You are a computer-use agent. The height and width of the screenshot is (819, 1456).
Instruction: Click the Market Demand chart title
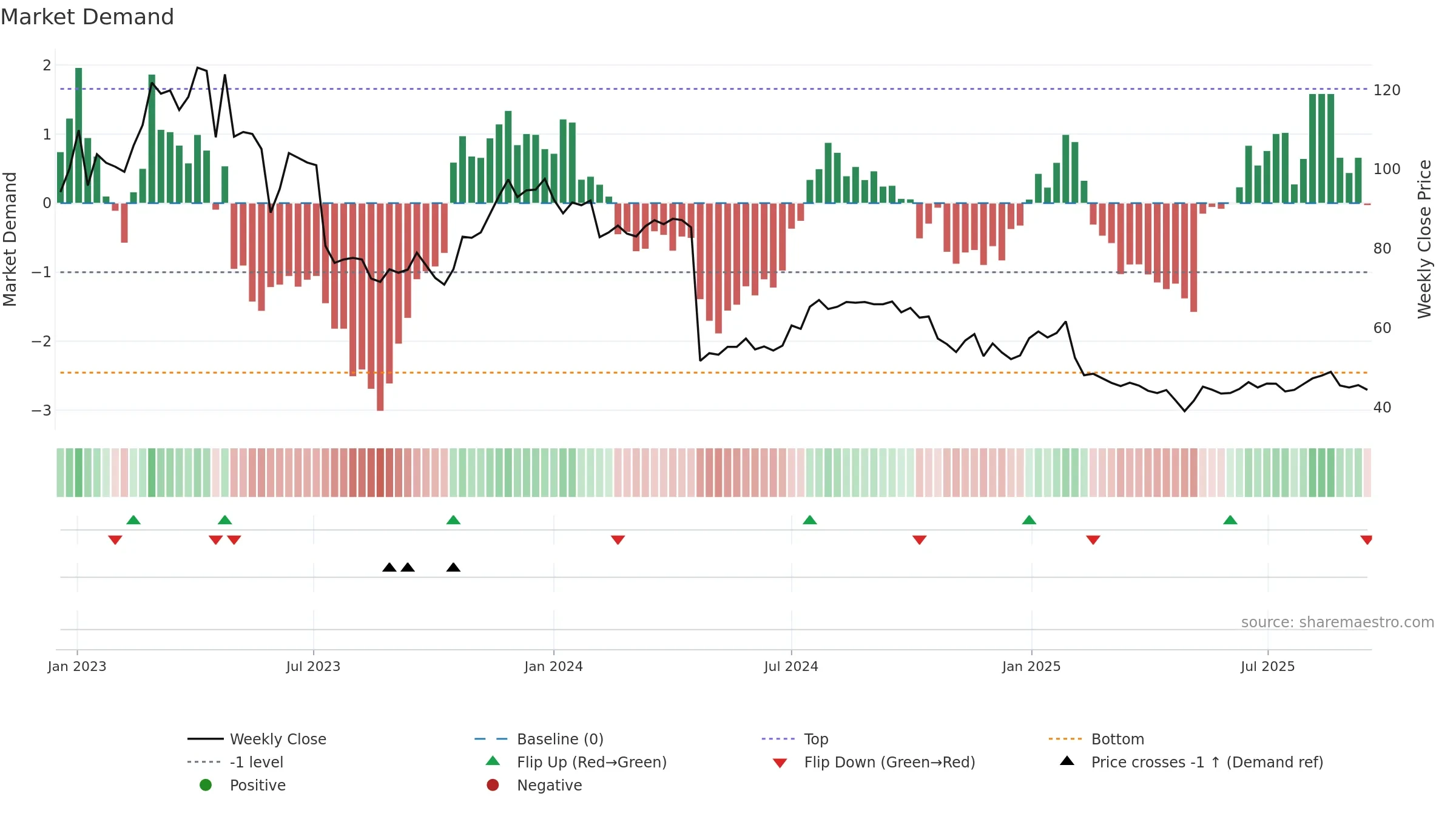click(x=87, y=17)
